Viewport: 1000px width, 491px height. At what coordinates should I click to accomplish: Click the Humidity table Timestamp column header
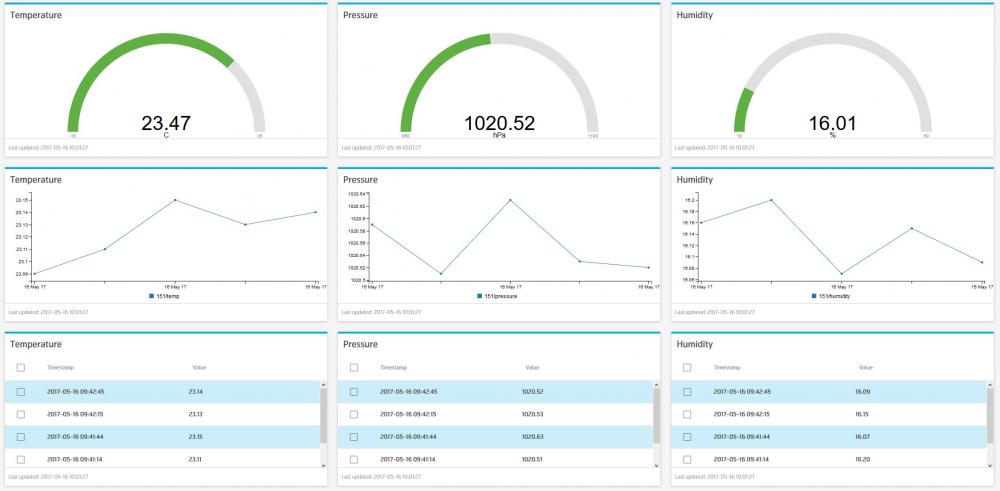click(727, 368)
